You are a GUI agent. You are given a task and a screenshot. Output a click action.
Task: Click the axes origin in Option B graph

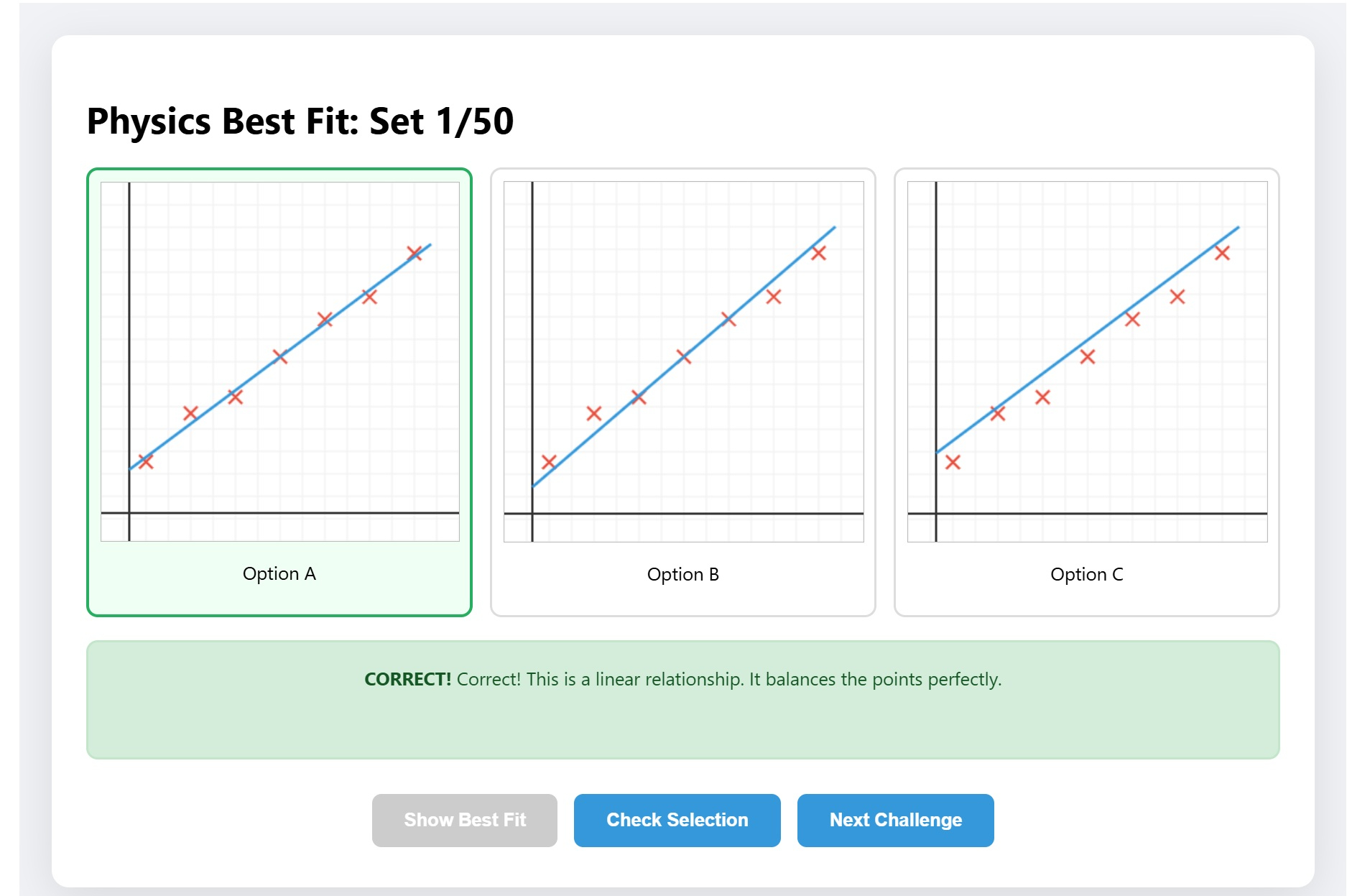pyautogui.click(x=532, y=514)
